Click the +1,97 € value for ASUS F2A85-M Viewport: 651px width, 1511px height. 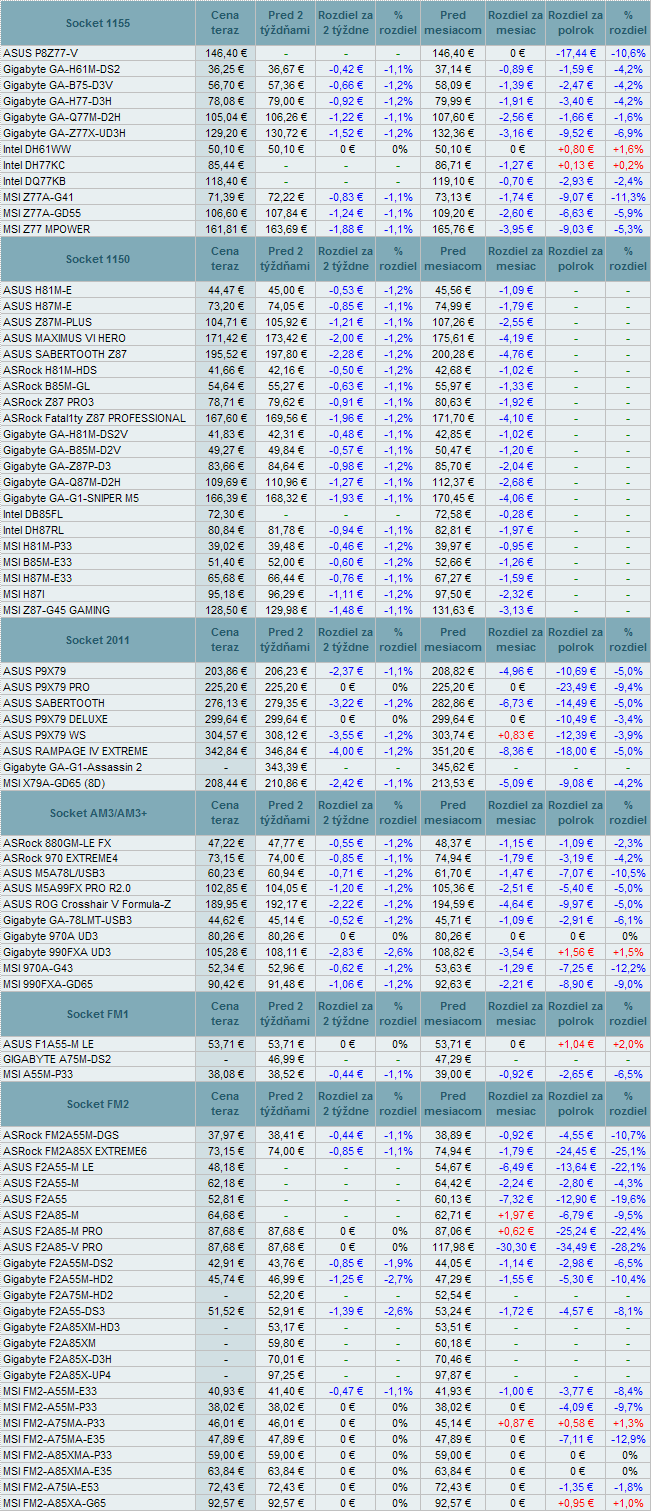tap(517, 1215)
